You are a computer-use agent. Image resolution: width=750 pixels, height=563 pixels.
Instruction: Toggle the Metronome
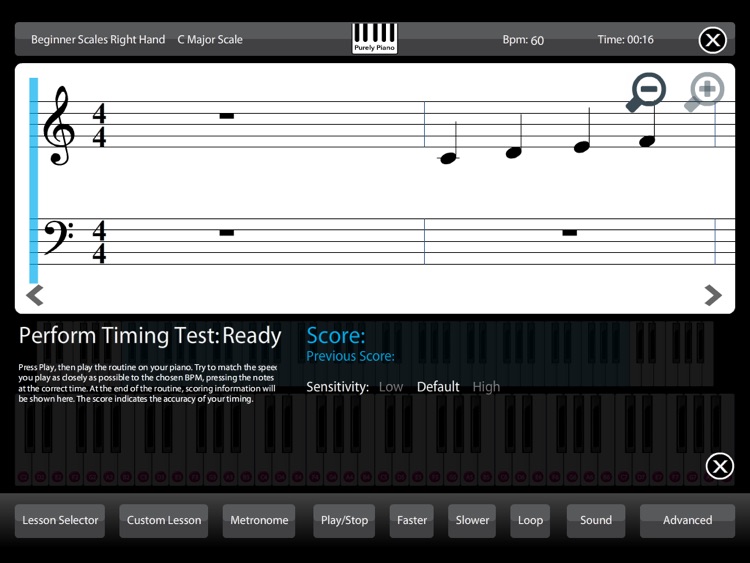[x=259, y=520]
